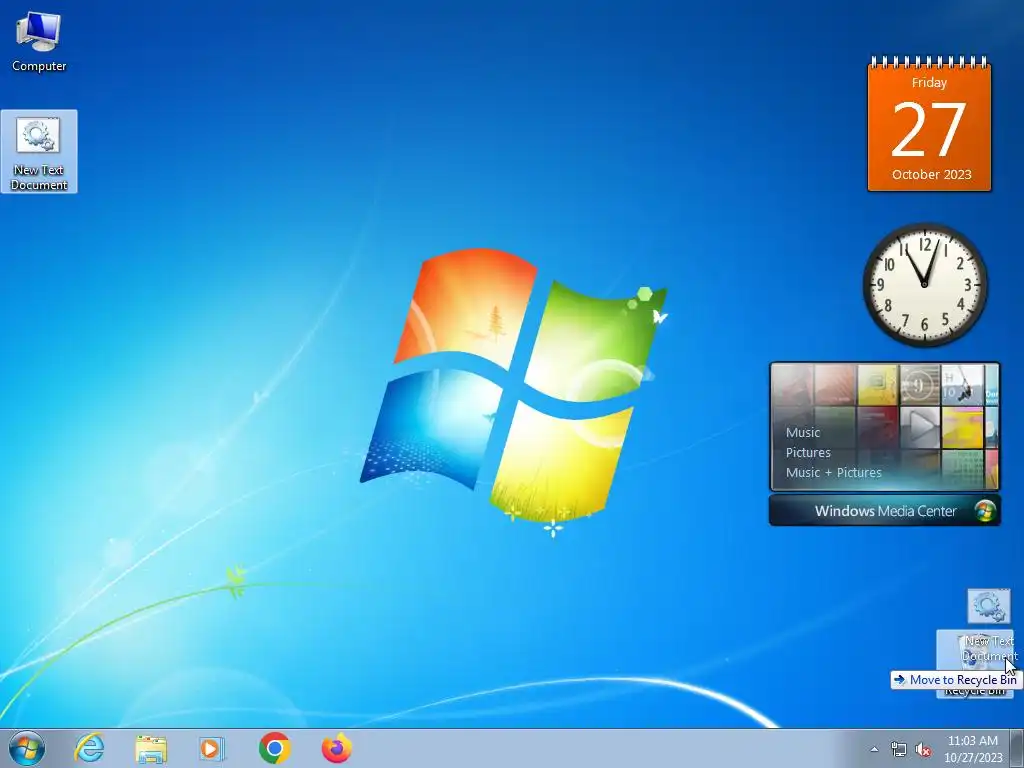Screen dimensions: 1024x768
Task: Select Music + Pictures in the Media Center gadget
Action: (833, 473)
